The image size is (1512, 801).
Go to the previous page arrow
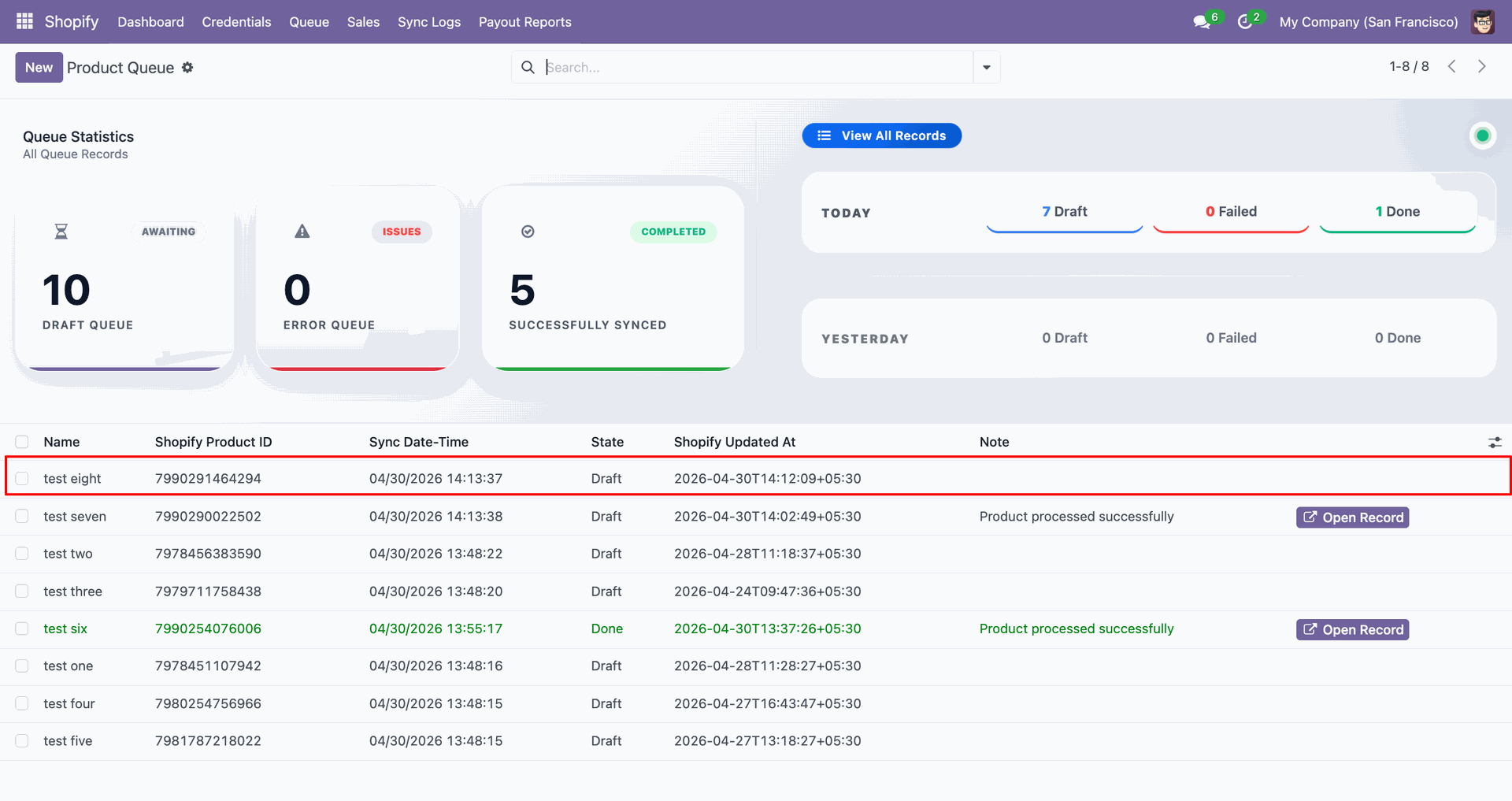point(1452,67)
